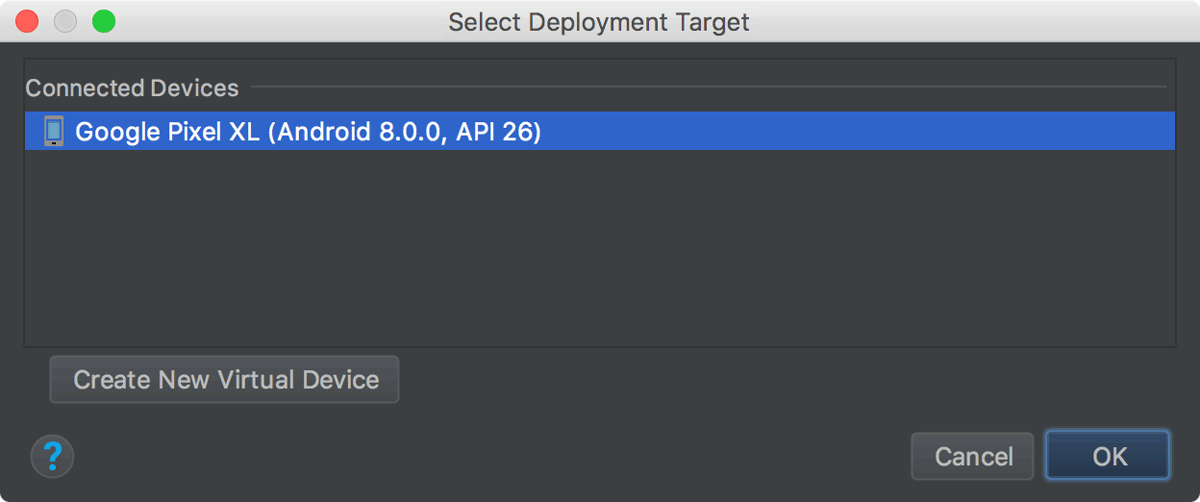
Task: Select the Google Pixel XL device row
Action: tap(600, 131)
